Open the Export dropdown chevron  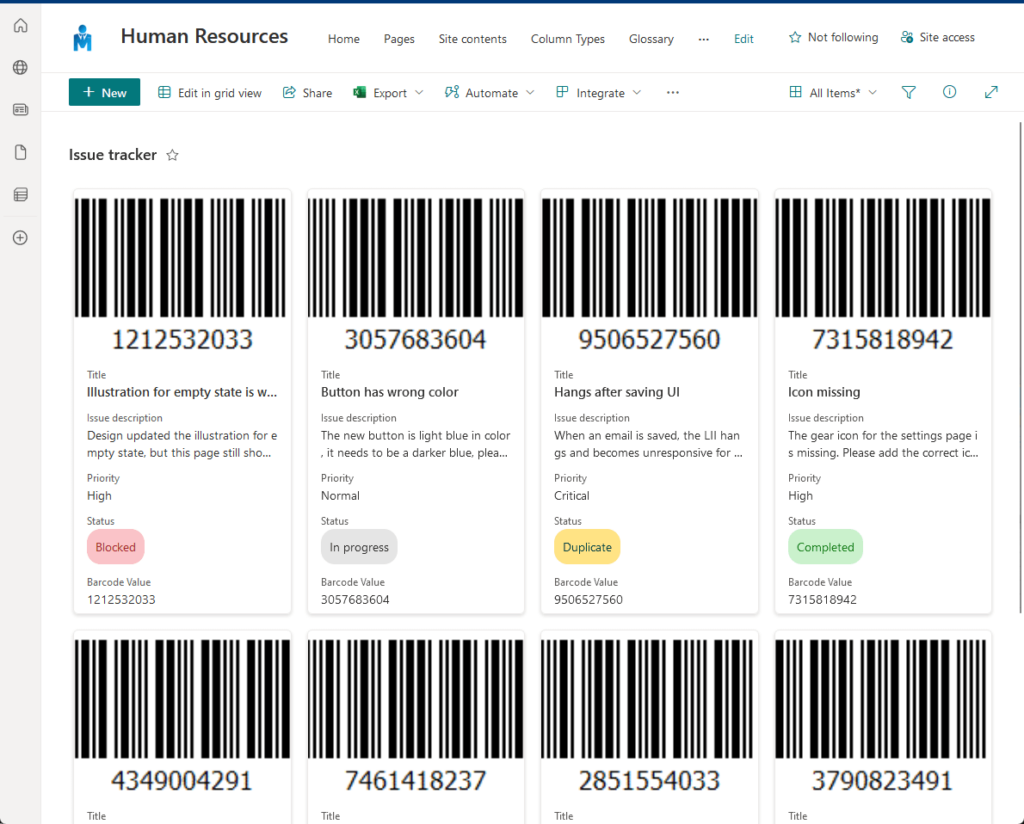pos(419,93)
